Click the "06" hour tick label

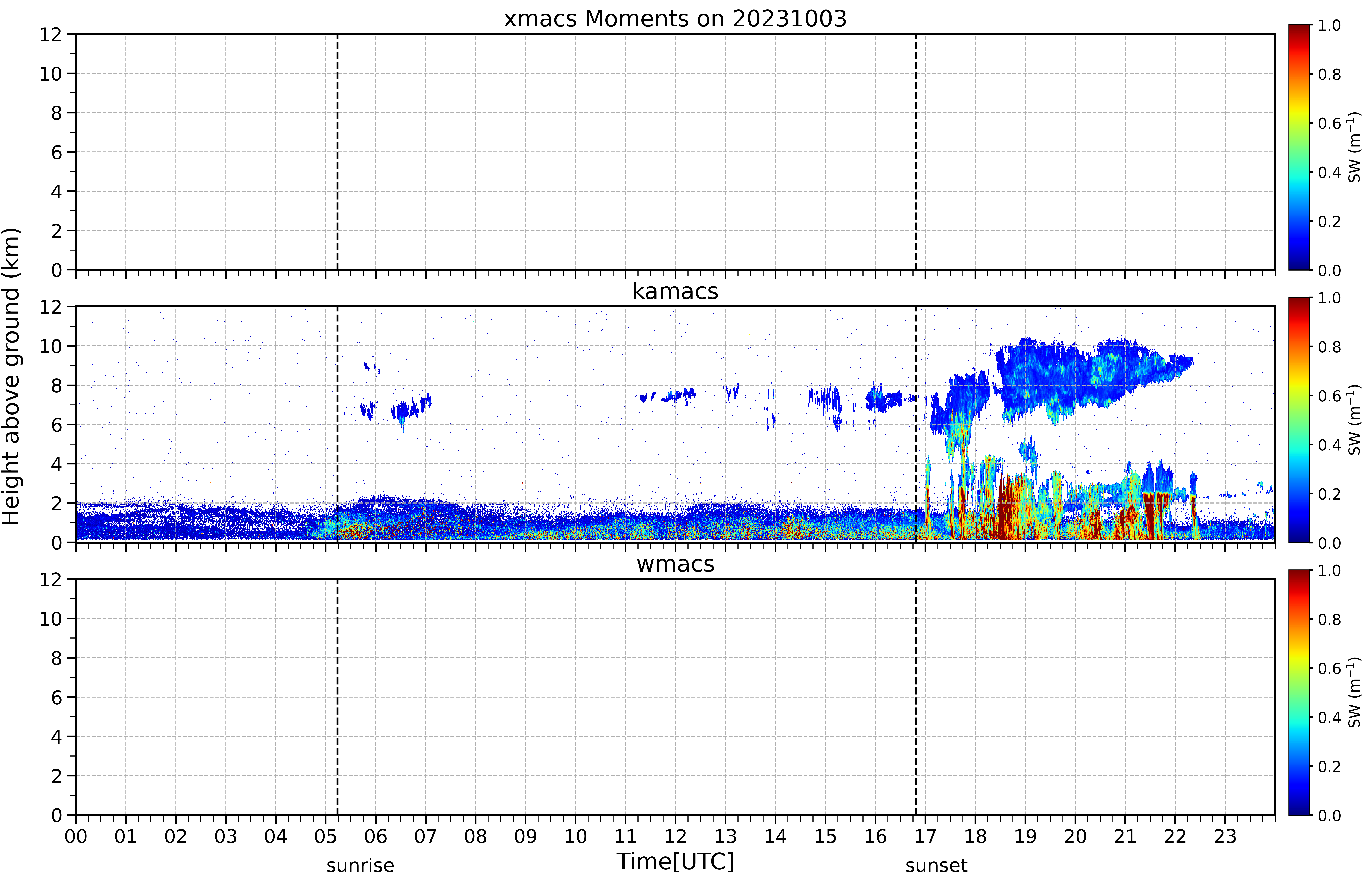tap(376, 837)
